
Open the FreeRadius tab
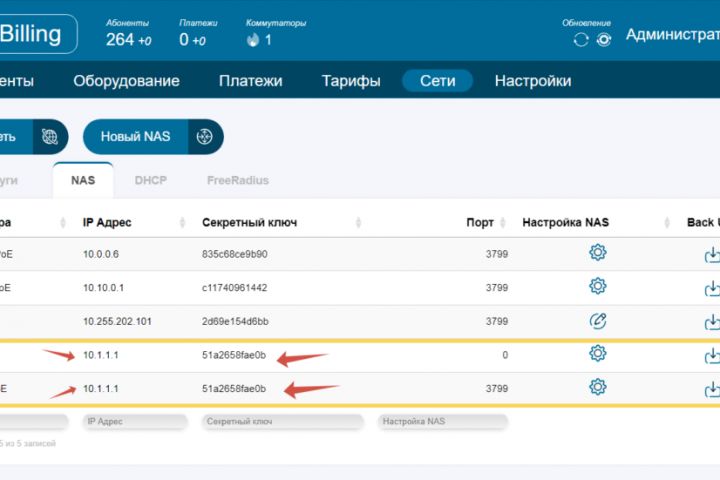point(237,181)
